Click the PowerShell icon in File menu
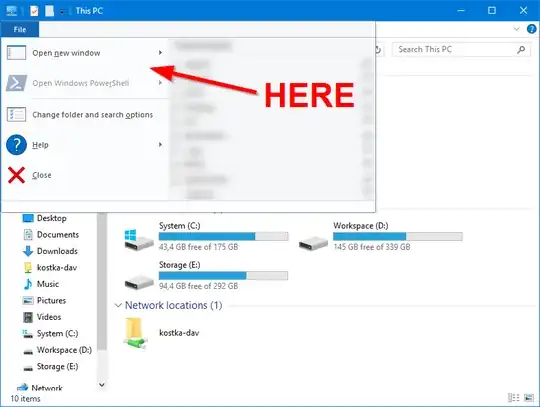This screenshot has height=407, width=540. click(x=16, y=83)
